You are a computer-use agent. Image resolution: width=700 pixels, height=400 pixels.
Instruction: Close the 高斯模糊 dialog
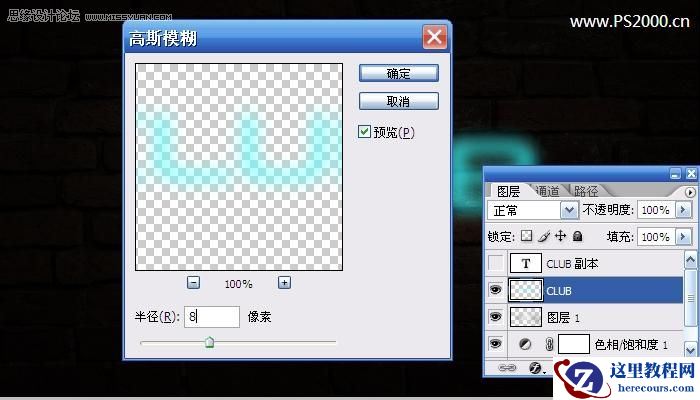tap(434, 37)
